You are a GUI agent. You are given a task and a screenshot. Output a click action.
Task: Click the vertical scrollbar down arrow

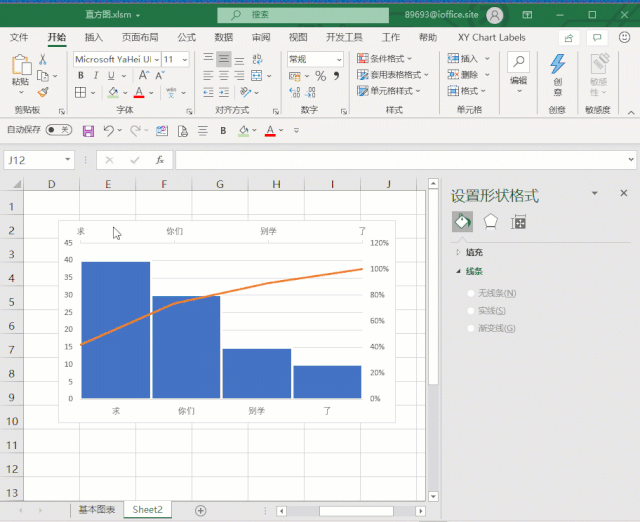(x=433, y=496)
